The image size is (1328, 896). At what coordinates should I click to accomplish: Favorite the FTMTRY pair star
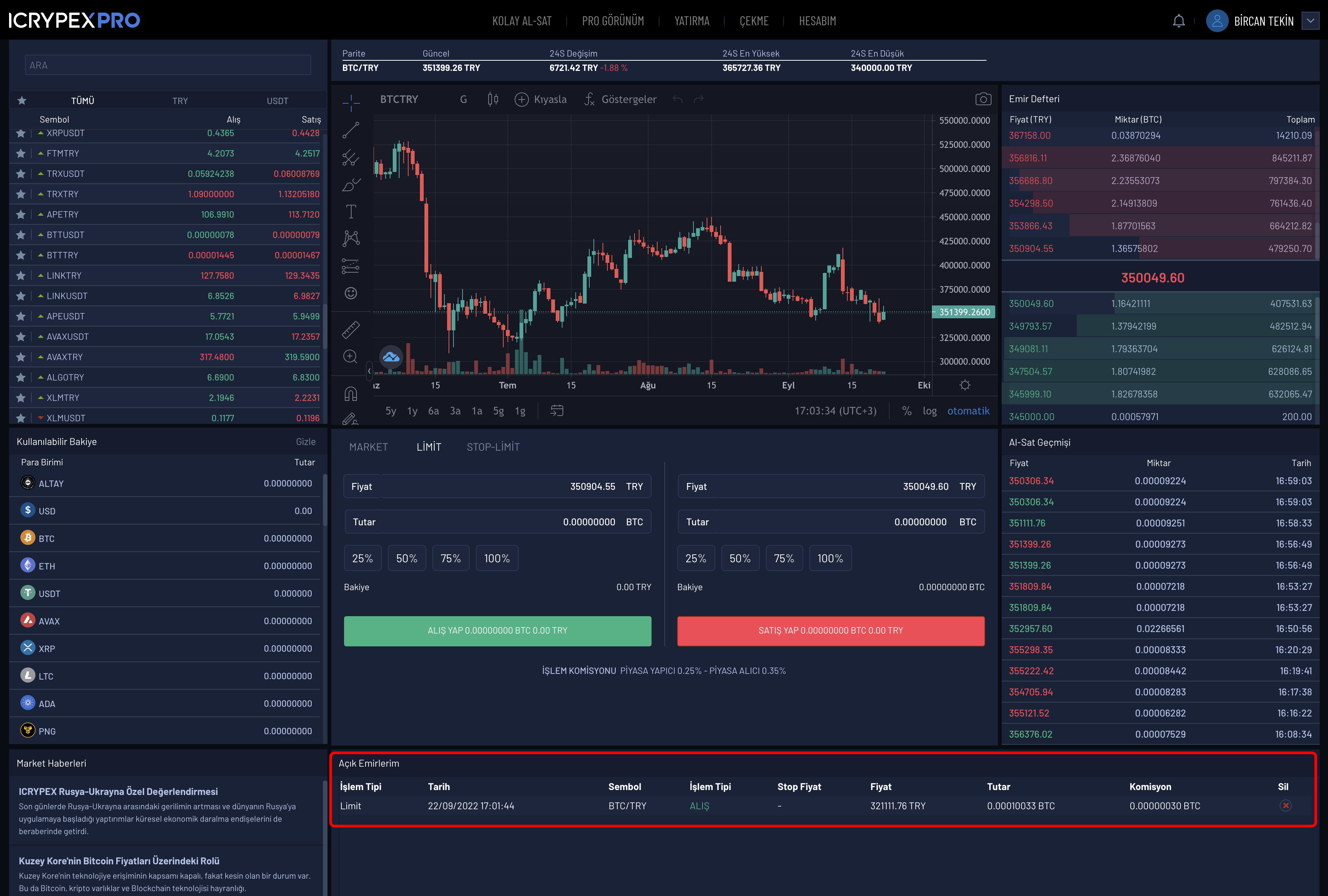21,153
